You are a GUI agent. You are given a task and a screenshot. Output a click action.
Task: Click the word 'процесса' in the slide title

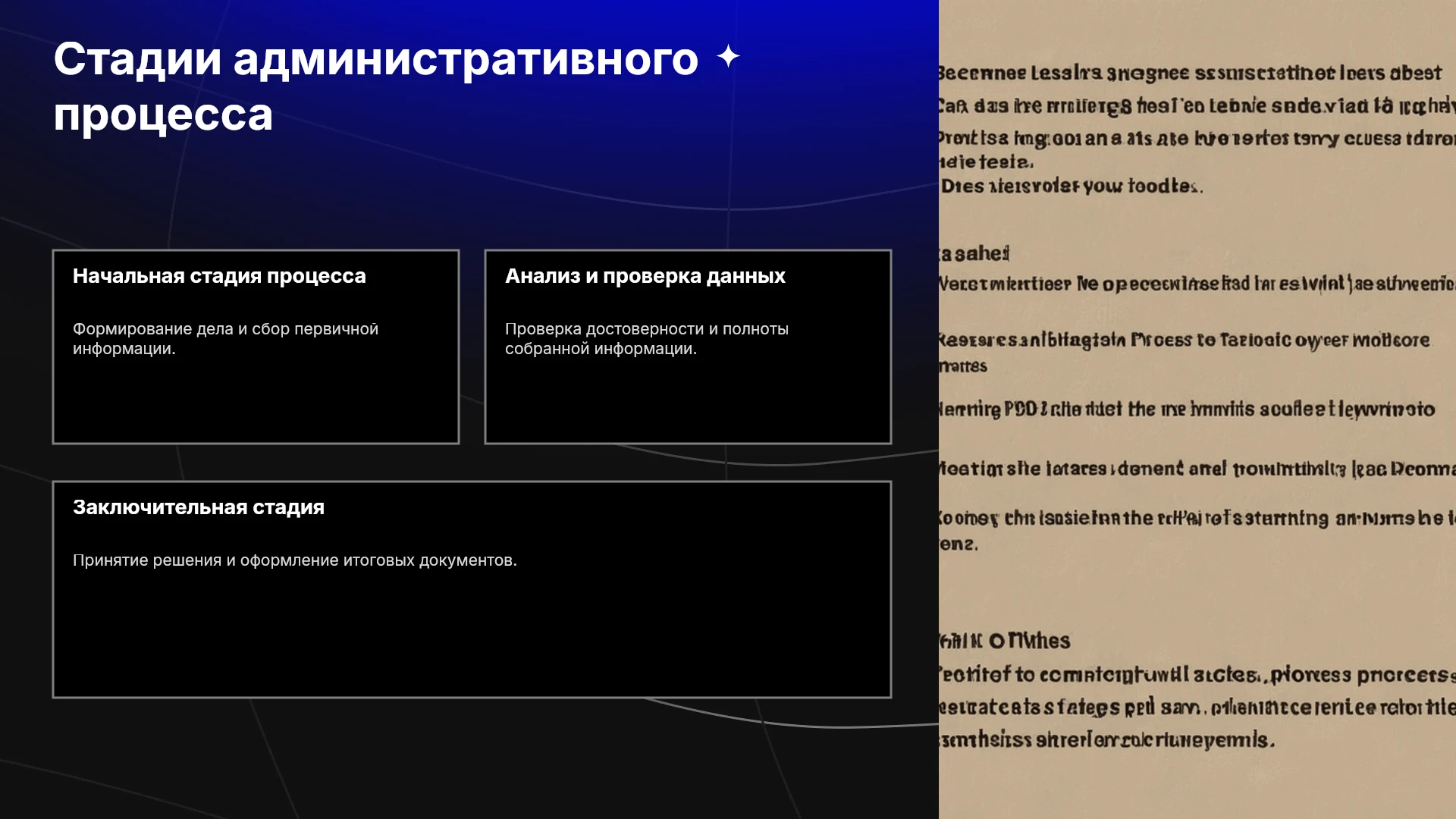point(163,115)
